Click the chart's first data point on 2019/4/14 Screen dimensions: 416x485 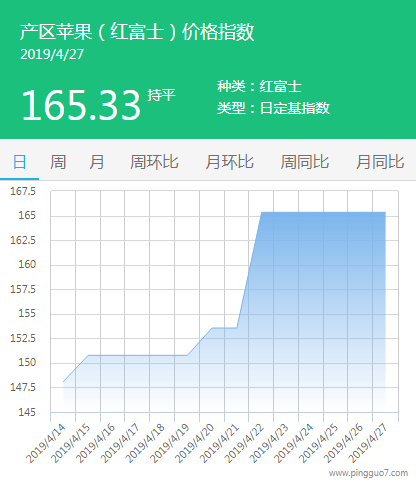63,382
